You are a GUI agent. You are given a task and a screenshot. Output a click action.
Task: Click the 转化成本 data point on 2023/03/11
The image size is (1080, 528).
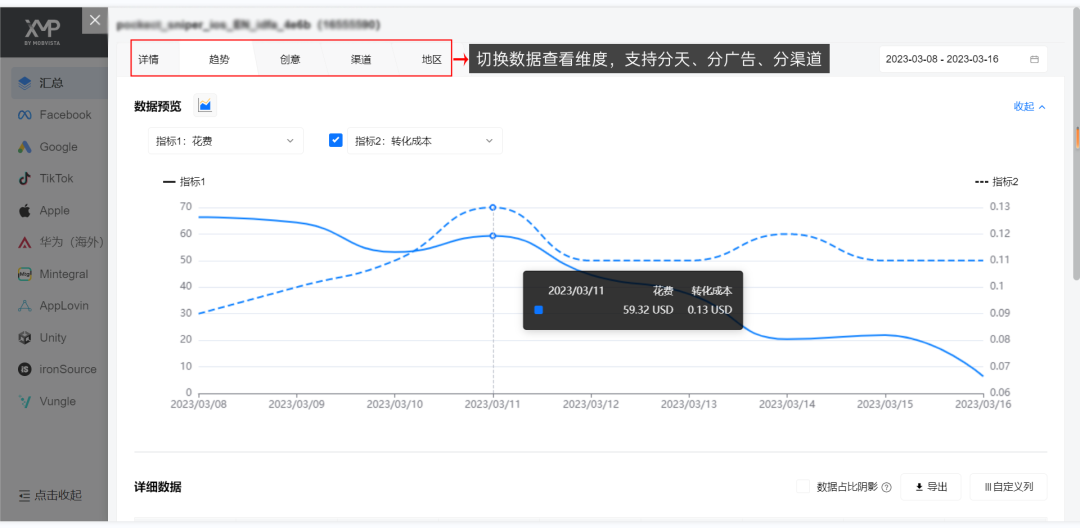(x=492, y=207)
